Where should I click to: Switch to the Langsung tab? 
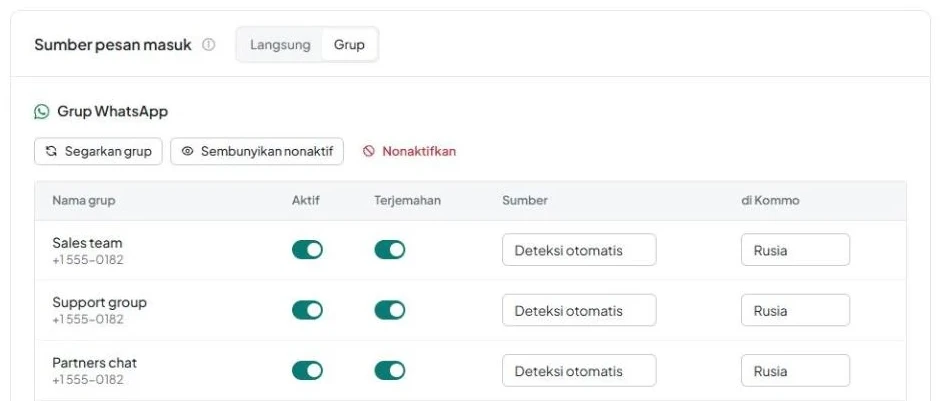coord(280,45)
